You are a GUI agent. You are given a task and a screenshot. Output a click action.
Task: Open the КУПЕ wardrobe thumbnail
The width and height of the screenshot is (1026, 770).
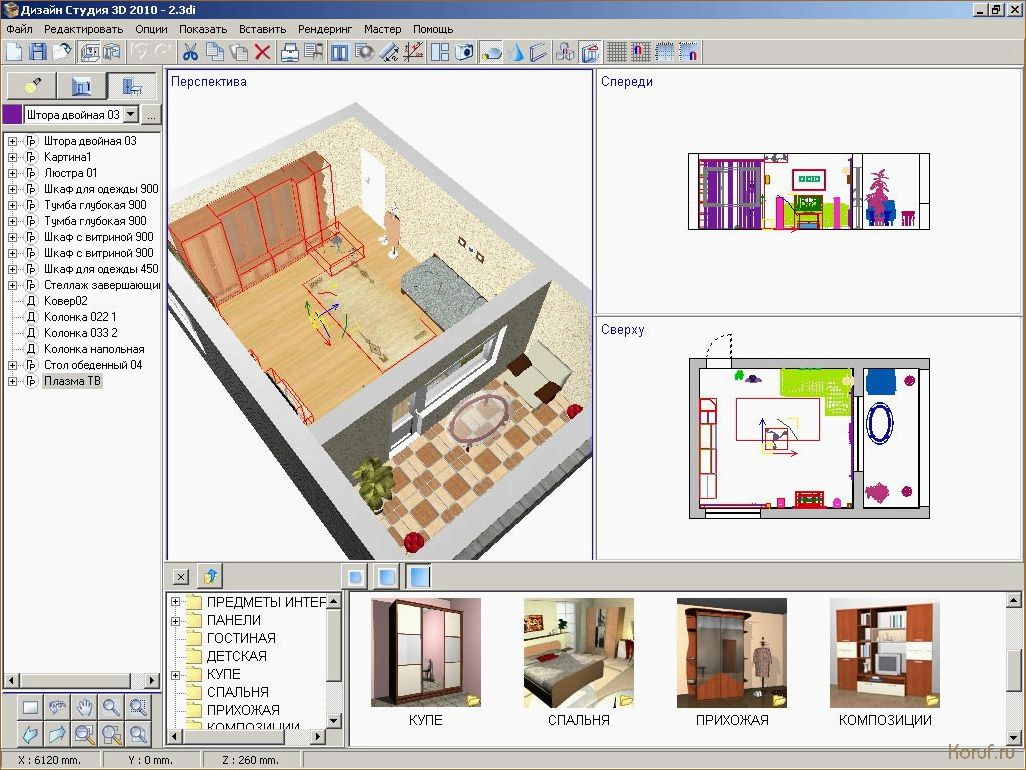(x=425, y=652)
